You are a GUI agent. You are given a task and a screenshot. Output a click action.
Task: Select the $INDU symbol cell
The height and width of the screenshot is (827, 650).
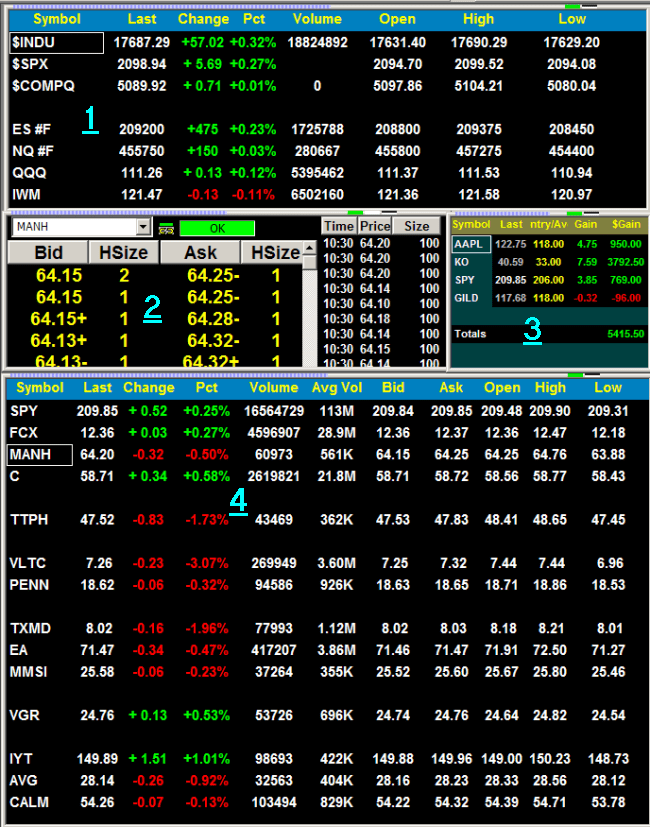56,42
